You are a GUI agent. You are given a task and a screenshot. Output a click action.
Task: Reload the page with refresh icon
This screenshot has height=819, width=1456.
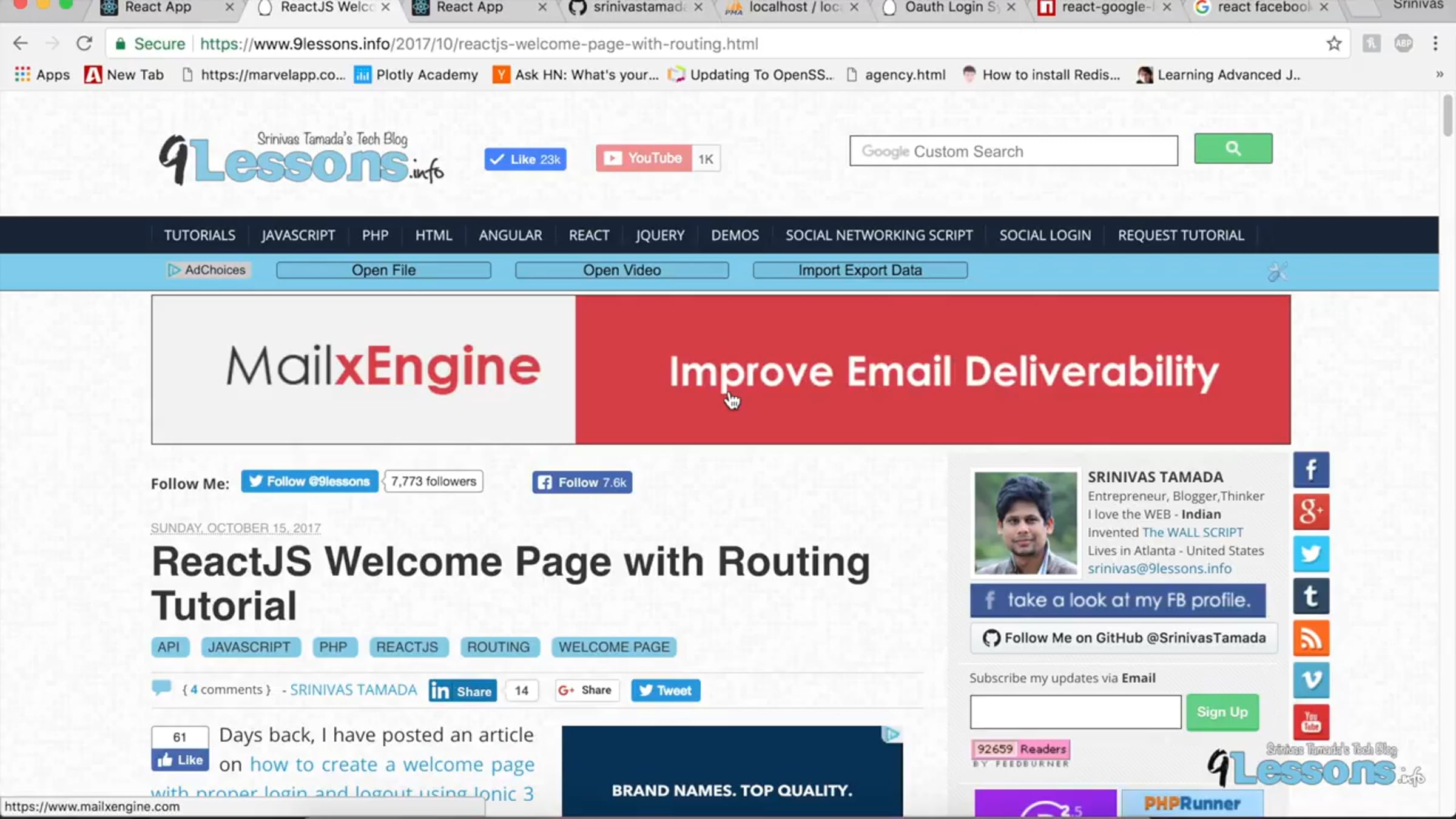coord(84,44)
